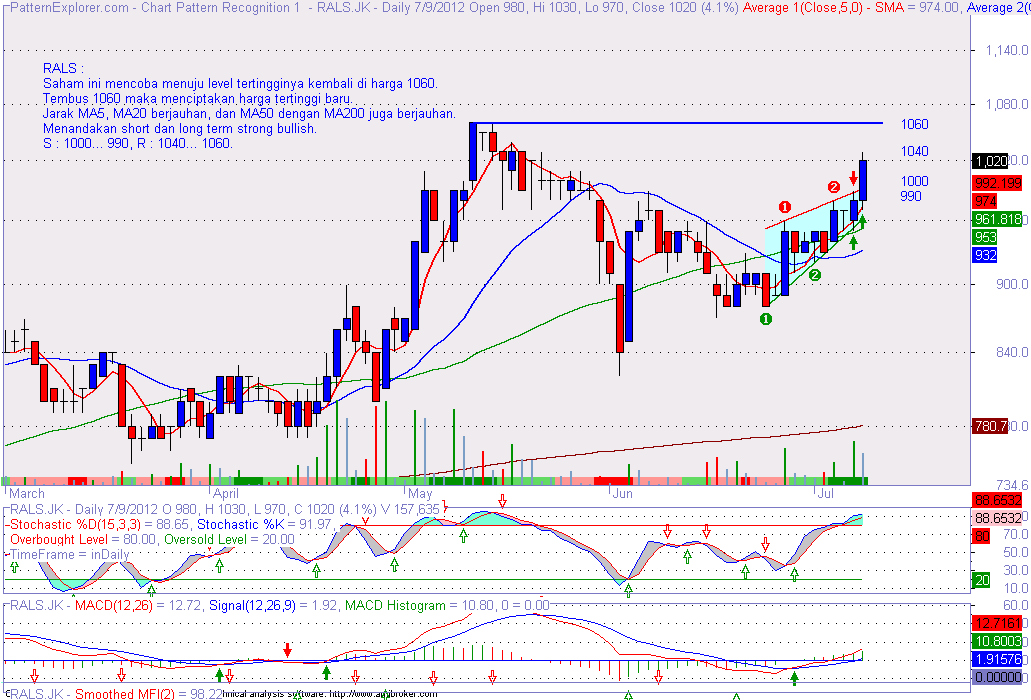Click the green 953 value label

[x=985, y=237]
